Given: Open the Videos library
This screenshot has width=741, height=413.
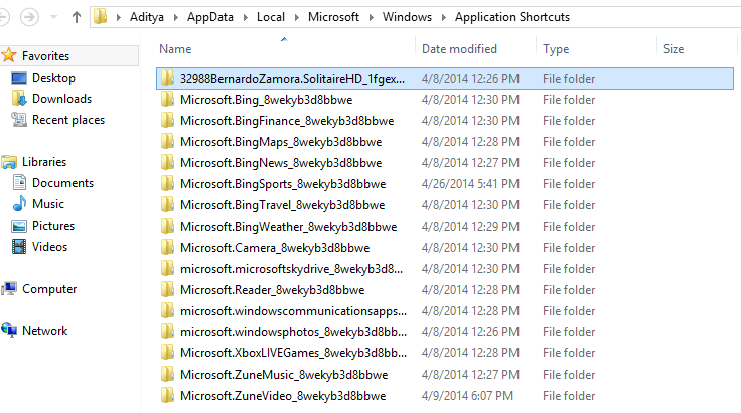Looking at the screenshot, I should [50, 247].
